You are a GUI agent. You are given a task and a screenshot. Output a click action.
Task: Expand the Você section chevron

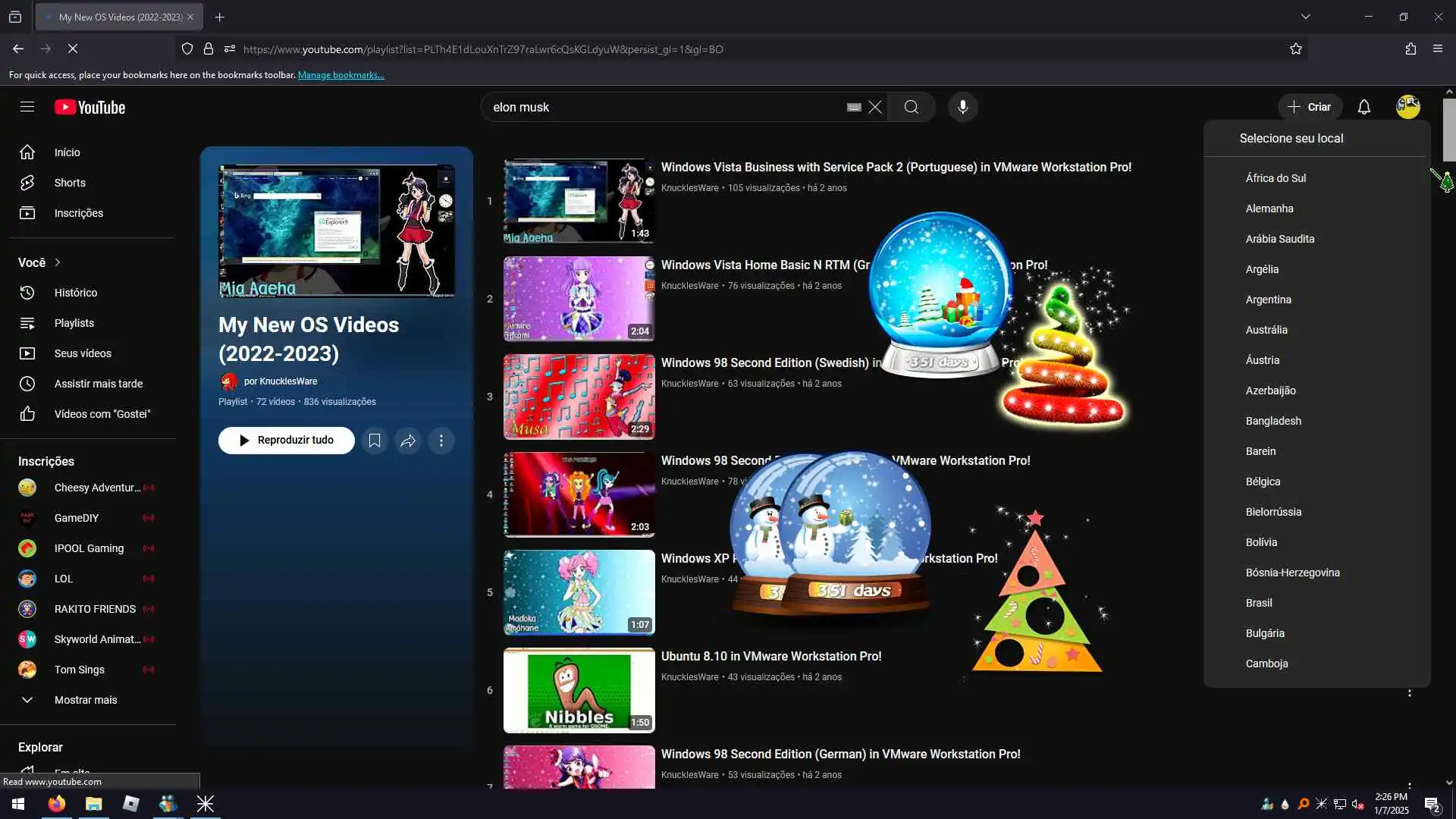point(58,262)
